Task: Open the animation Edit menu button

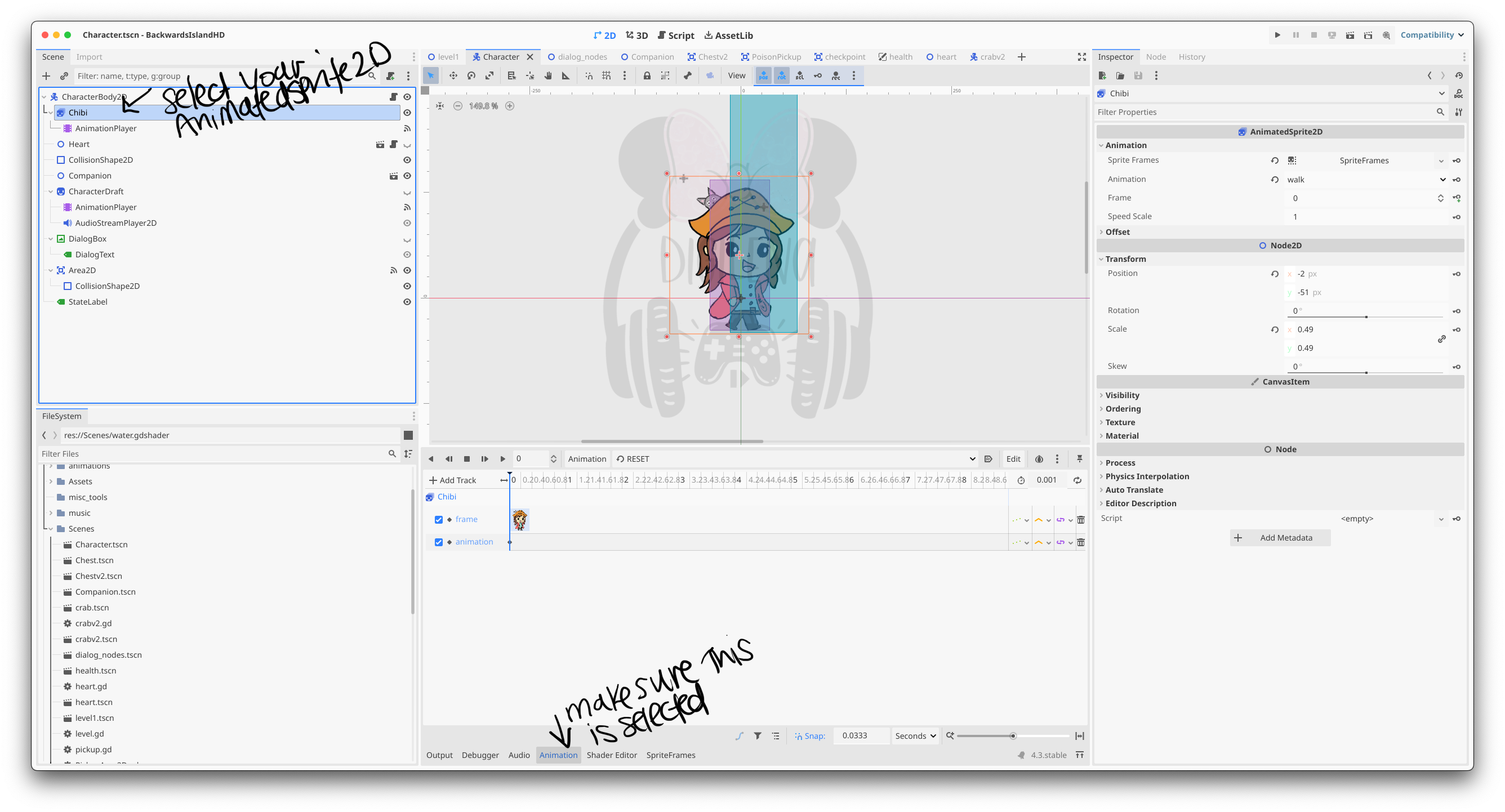Action: (1013, 459)
